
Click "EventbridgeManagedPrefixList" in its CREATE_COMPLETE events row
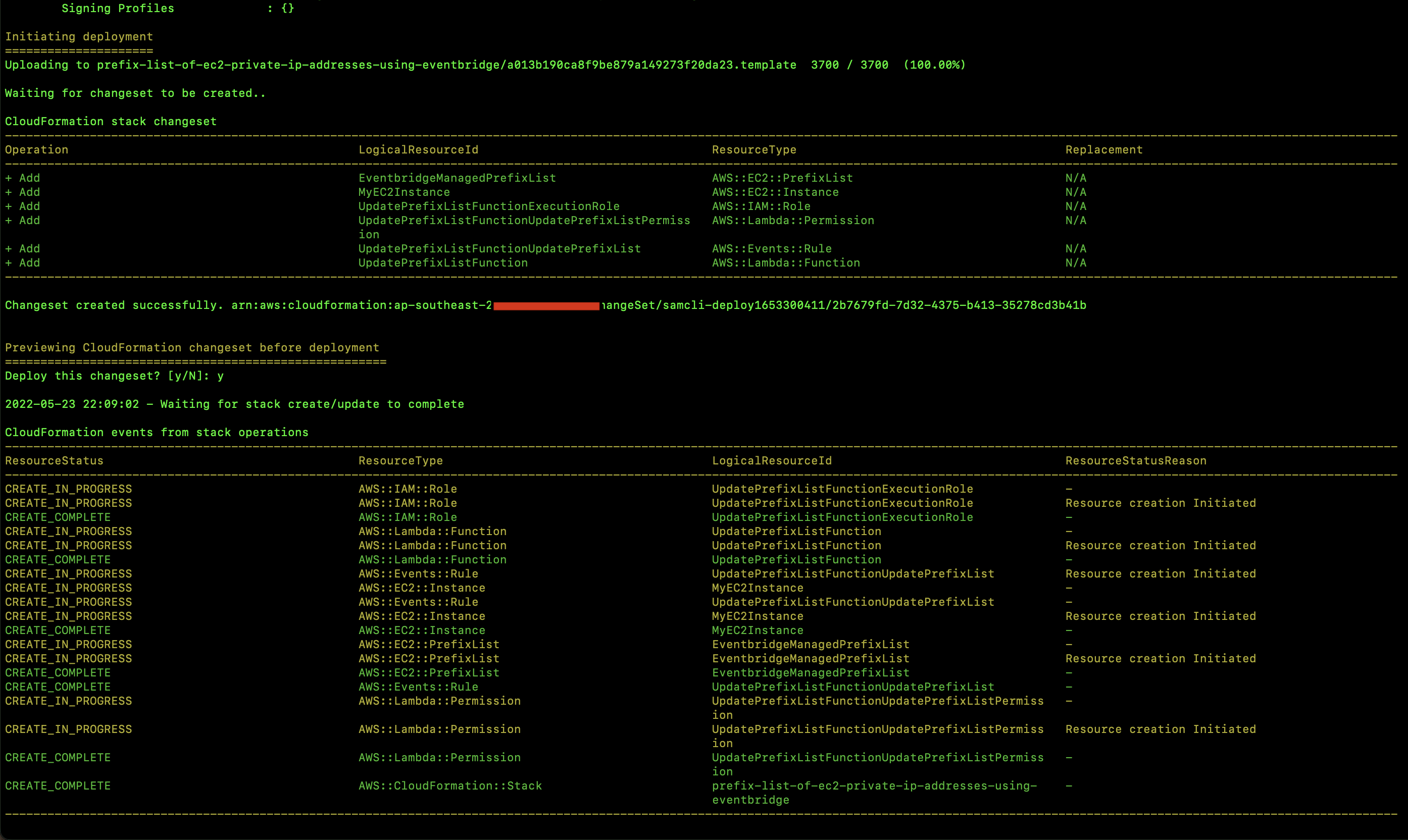(811, 673)
